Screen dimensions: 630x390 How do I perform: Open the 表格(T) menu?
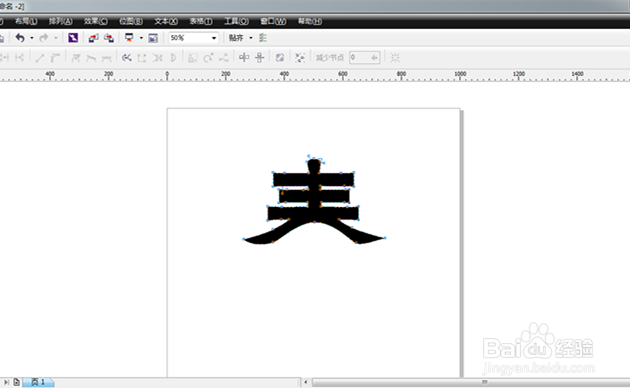[x=201, y=21]
